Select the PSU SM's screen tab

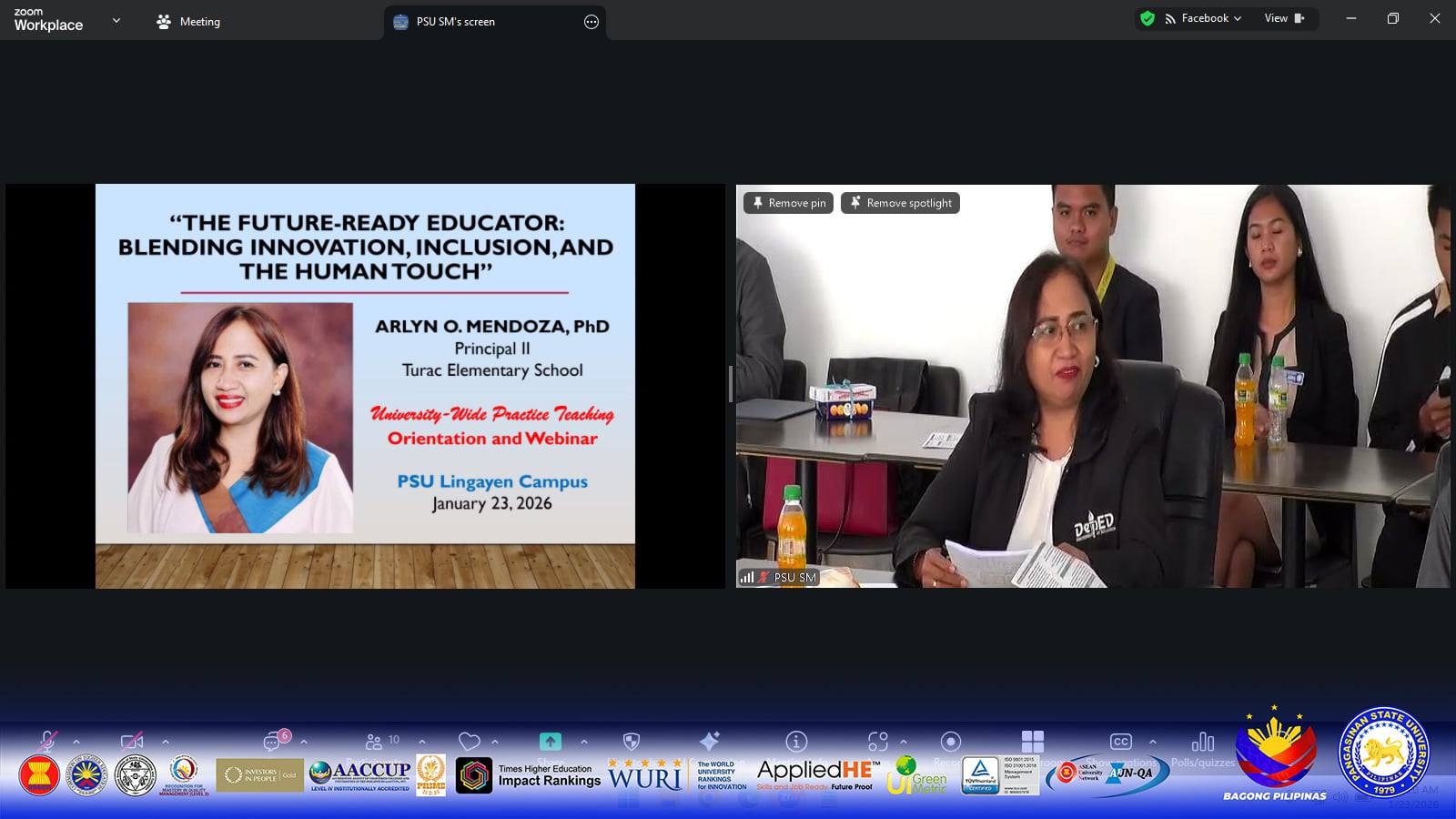[x=455, y=22]
